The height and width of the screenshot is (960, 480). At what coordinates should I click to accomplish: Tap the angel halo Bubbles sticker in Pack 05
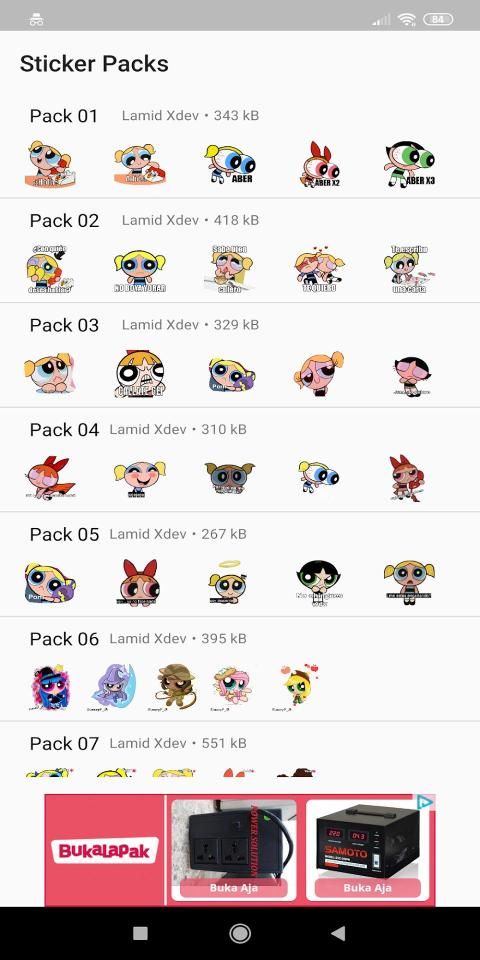click(227, 582)
